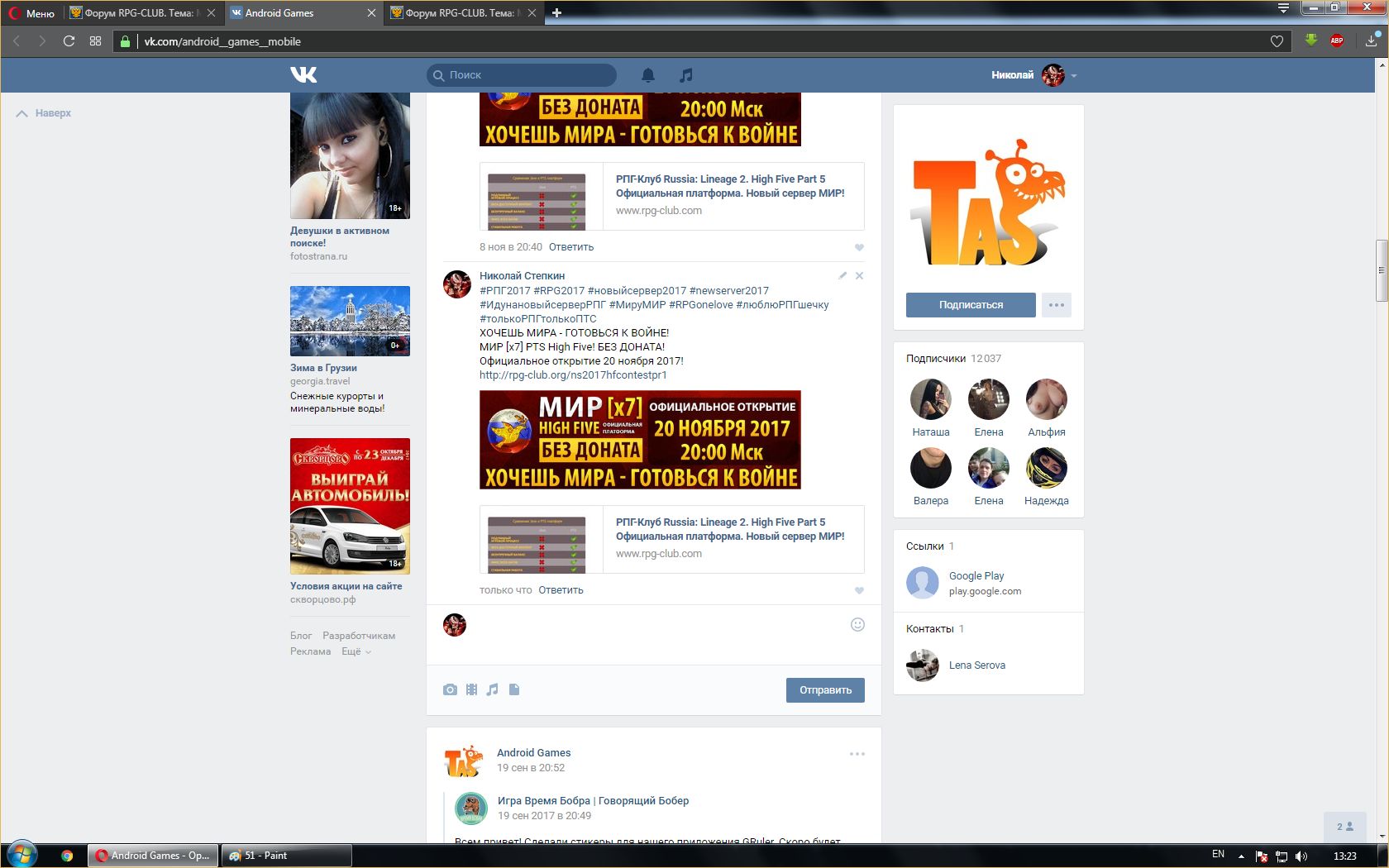Image resolution: width=1389 pixels, height=868 pixels.
Task: Attach a video with film icon
Action: click(x=471, y=689)
